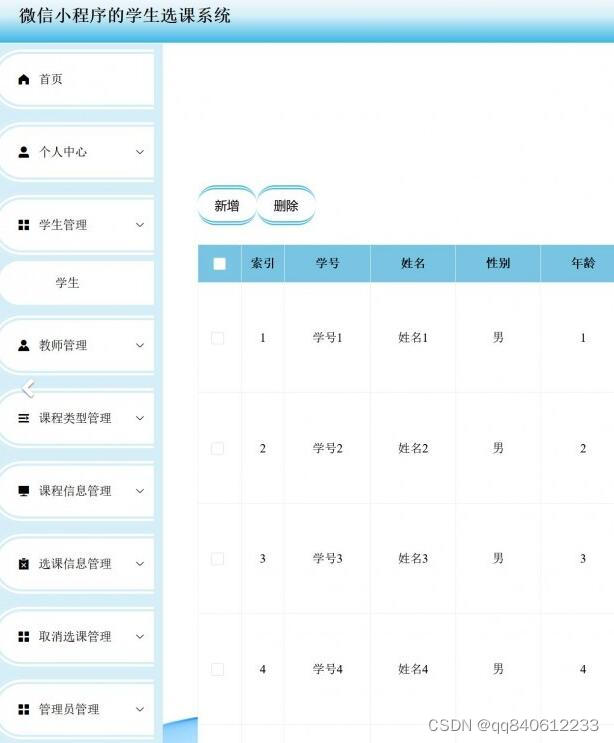614x743 pixels.
Task: Check the checkbox for row 学号3
Action: point(218,559)
